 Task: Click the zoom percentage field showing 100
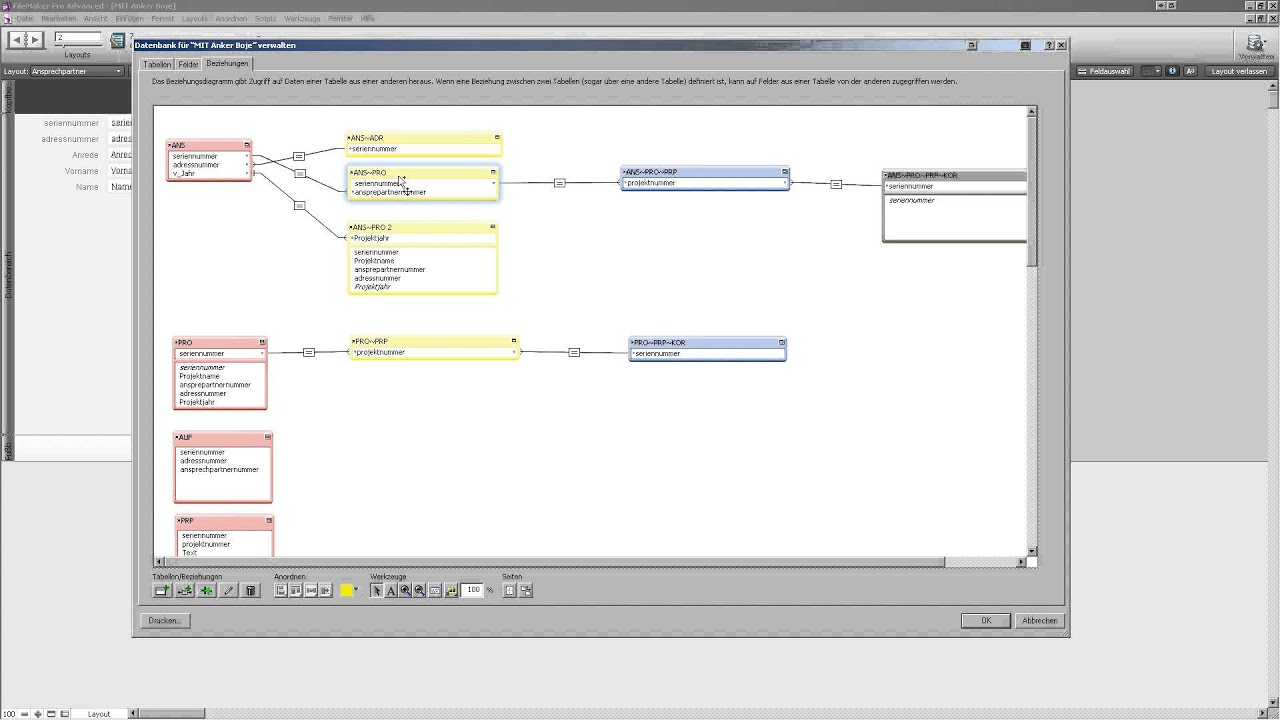coord(474,590)
